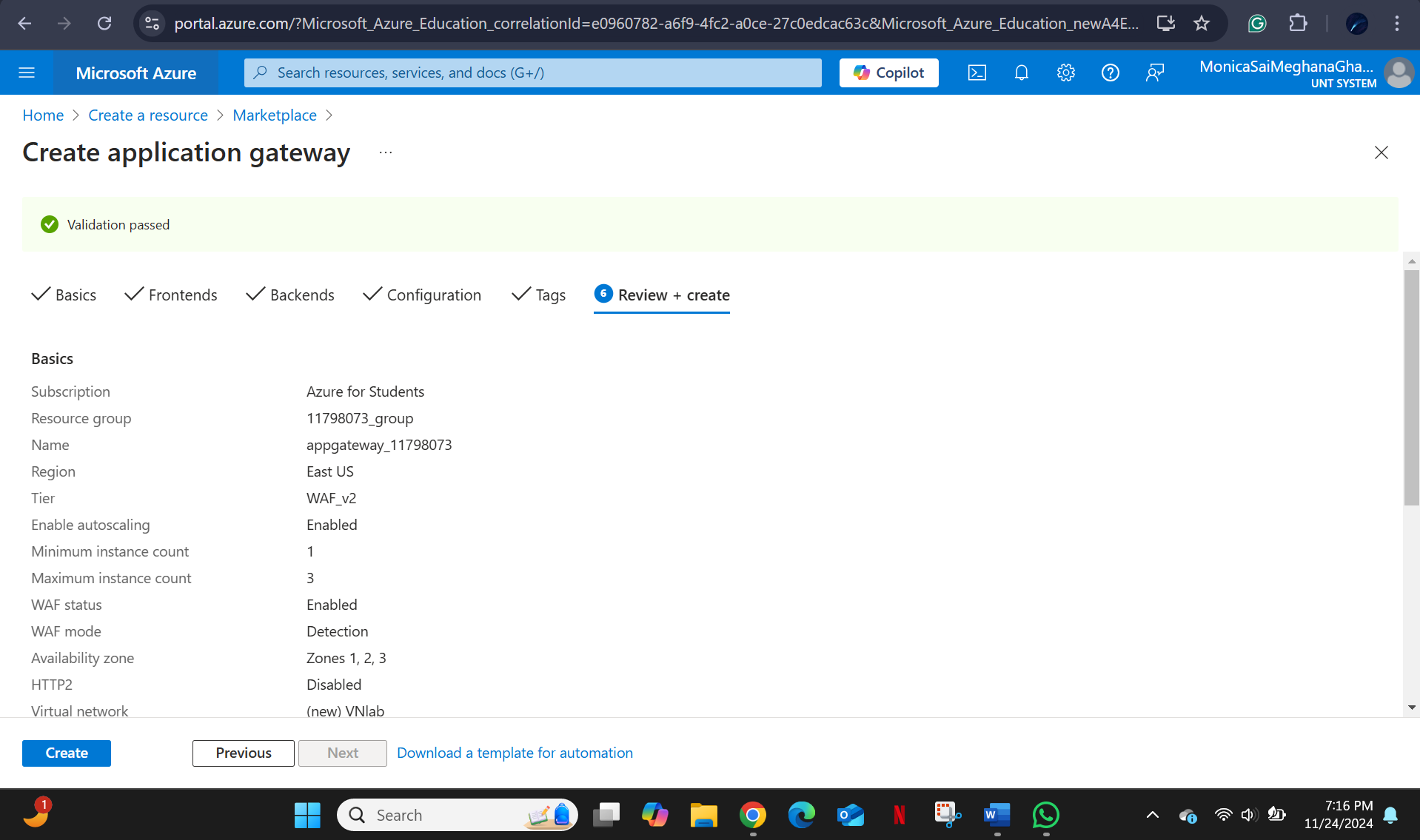Open the Feedback icon in Azure header
Viewport: 1420px width, 840px height.
click(1155, 73)
